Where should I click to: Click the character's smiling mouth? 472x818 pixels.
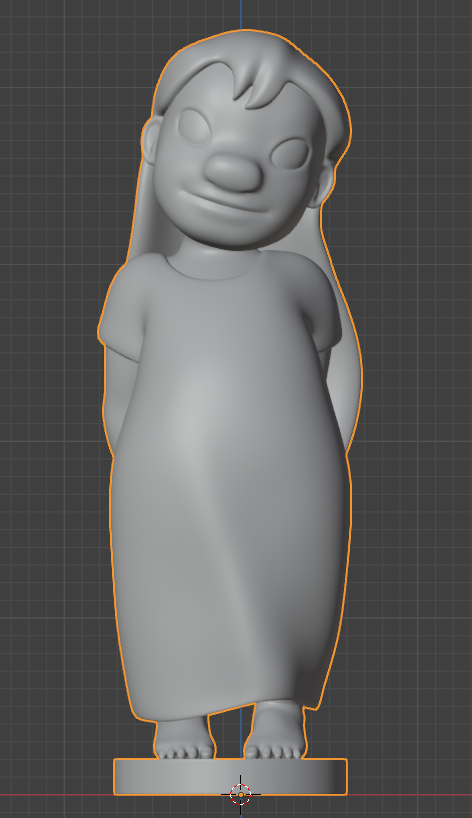pos(224,201)
